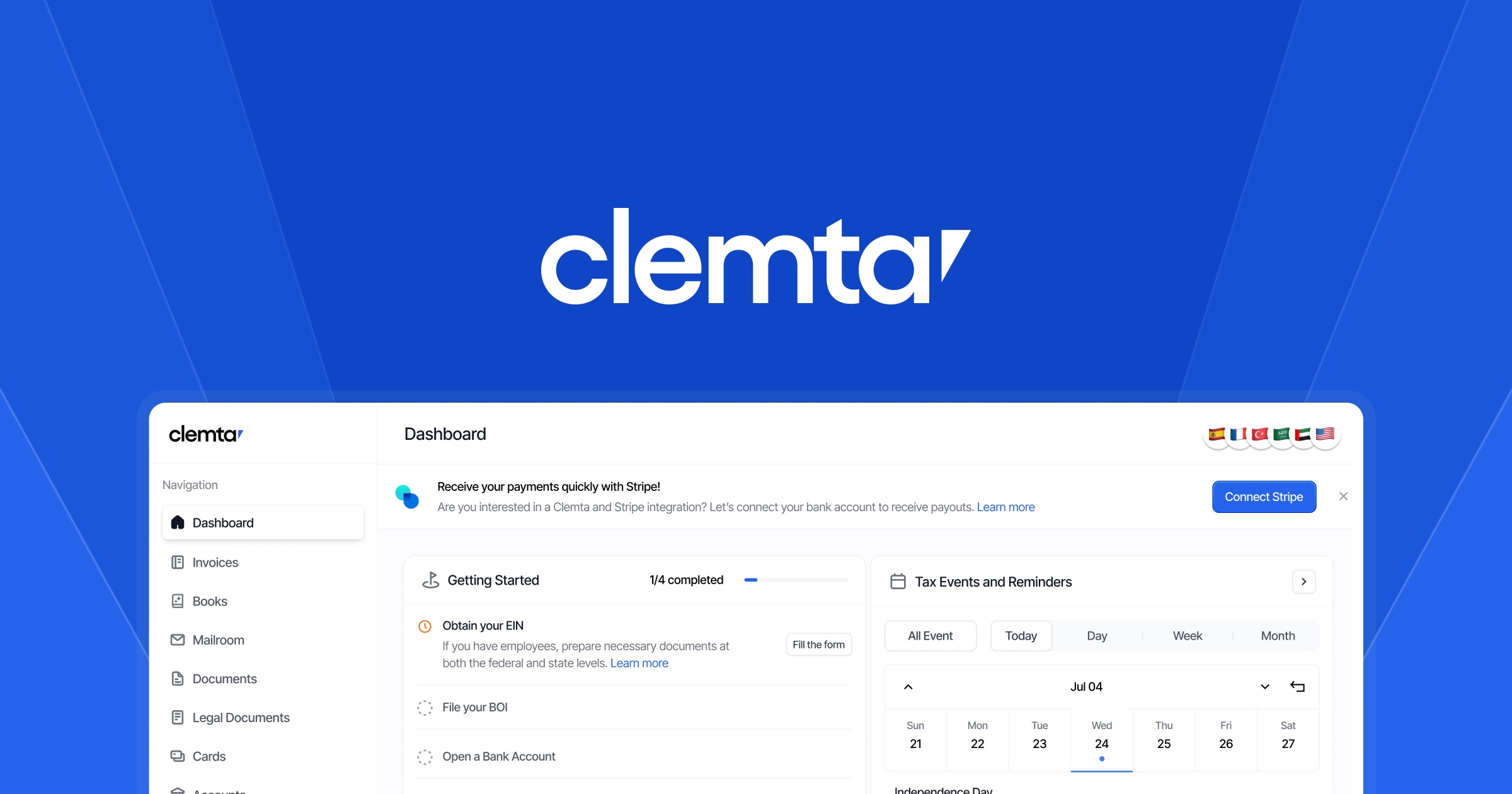Click the Getting Started upload icon
This screenshot has height=794, width=1512.
pyautogui.click(x=431, y=579)
